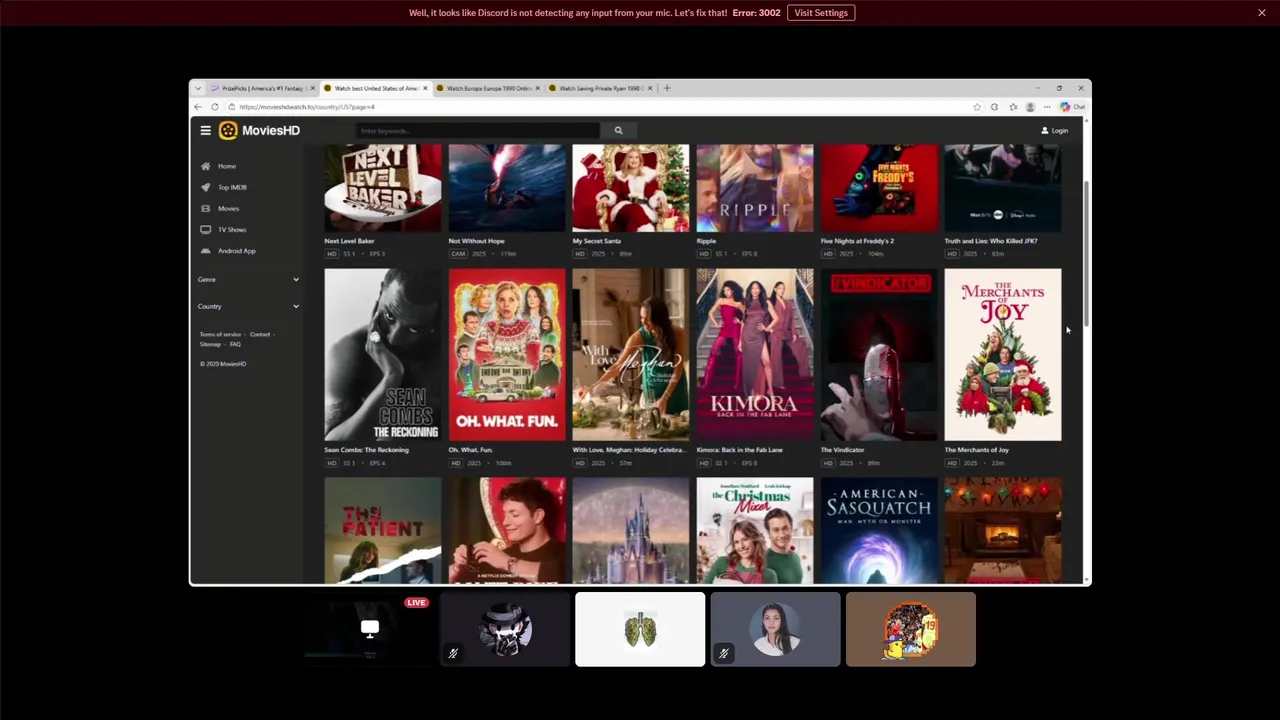Image resolution: width=1280 pixels, height=720 pixels.
Task: Close the 'Watch best United States' tab
Action: tap(425, 88)
